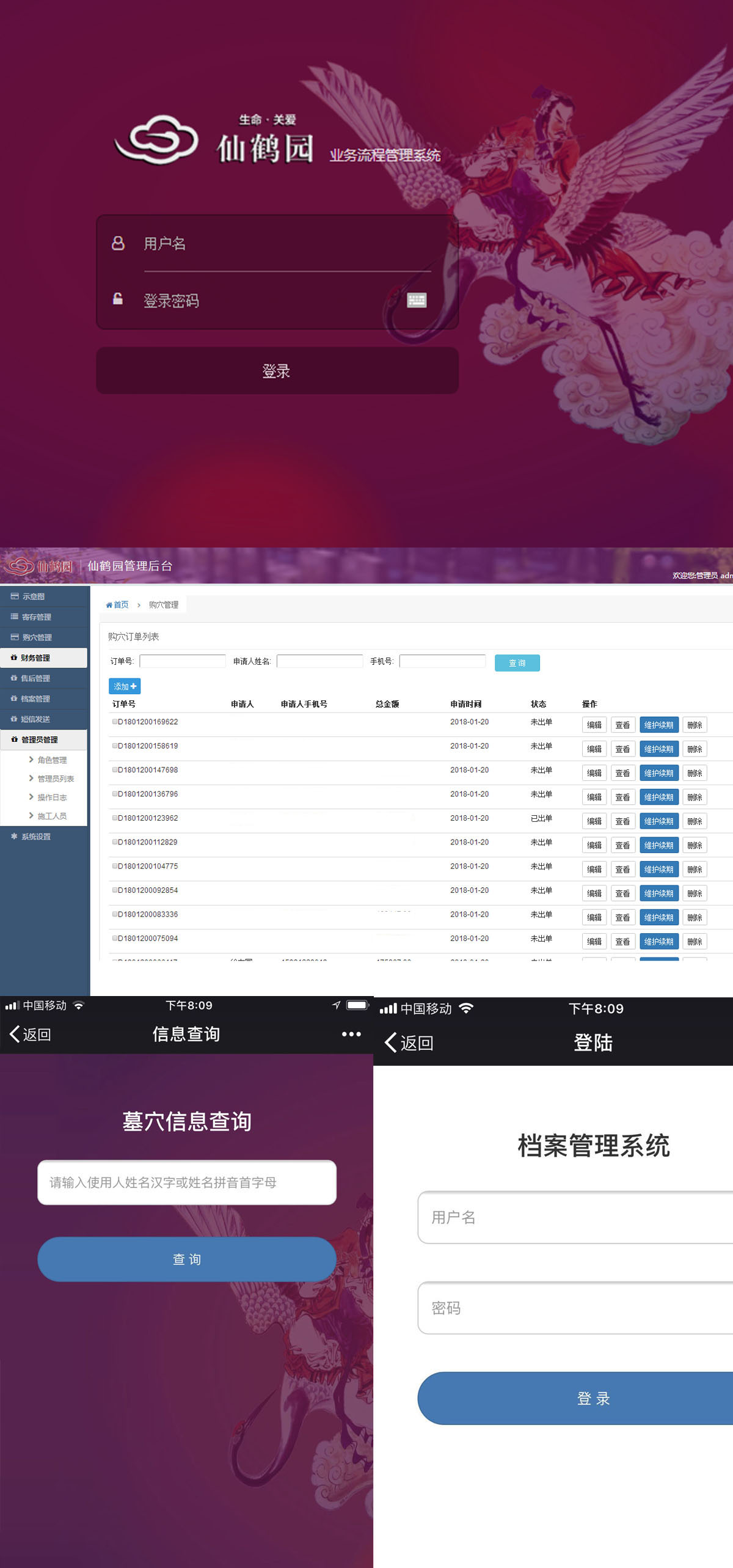Expand the 操作日志 submenu chevron
The width and height of the screenshot is (733, 1568).
click(x=31, y=797)
